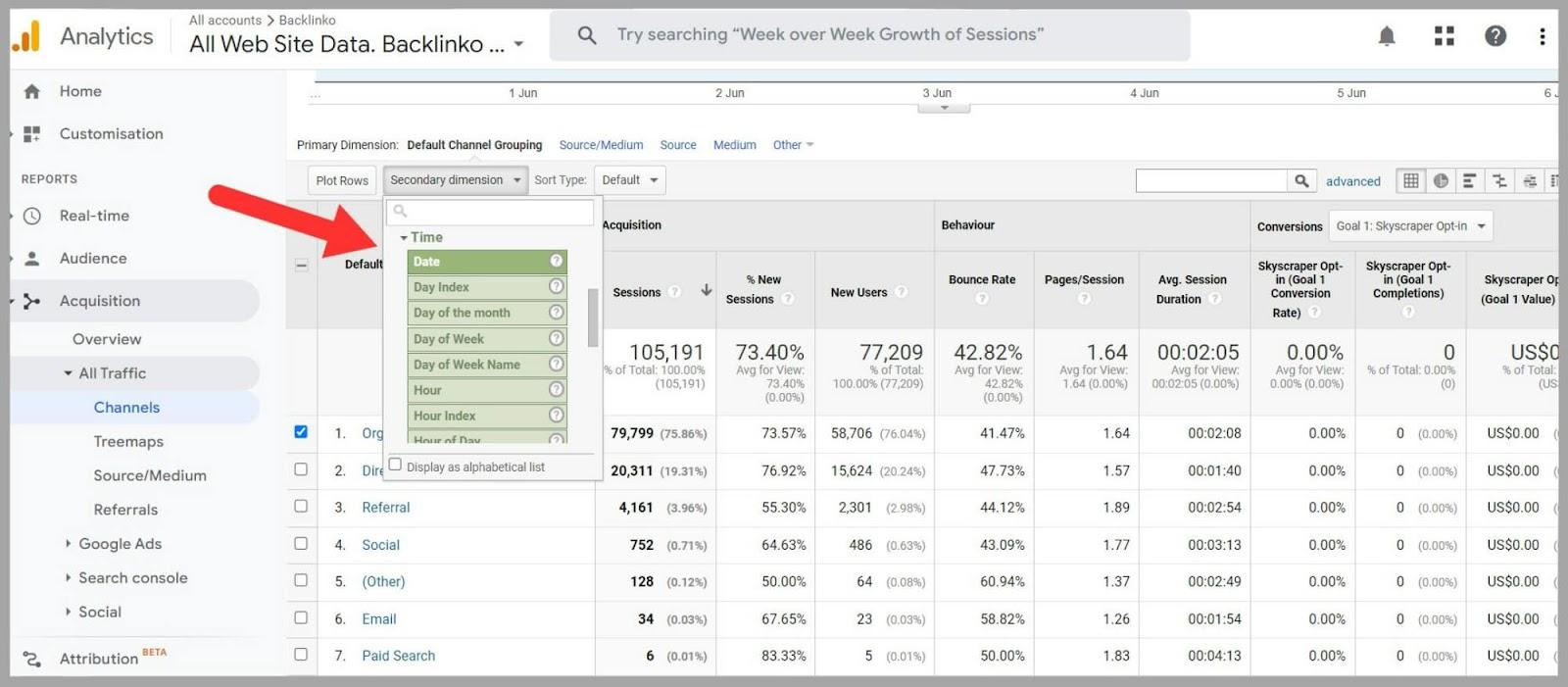Check the Referral row checkbox

[301, 507]
